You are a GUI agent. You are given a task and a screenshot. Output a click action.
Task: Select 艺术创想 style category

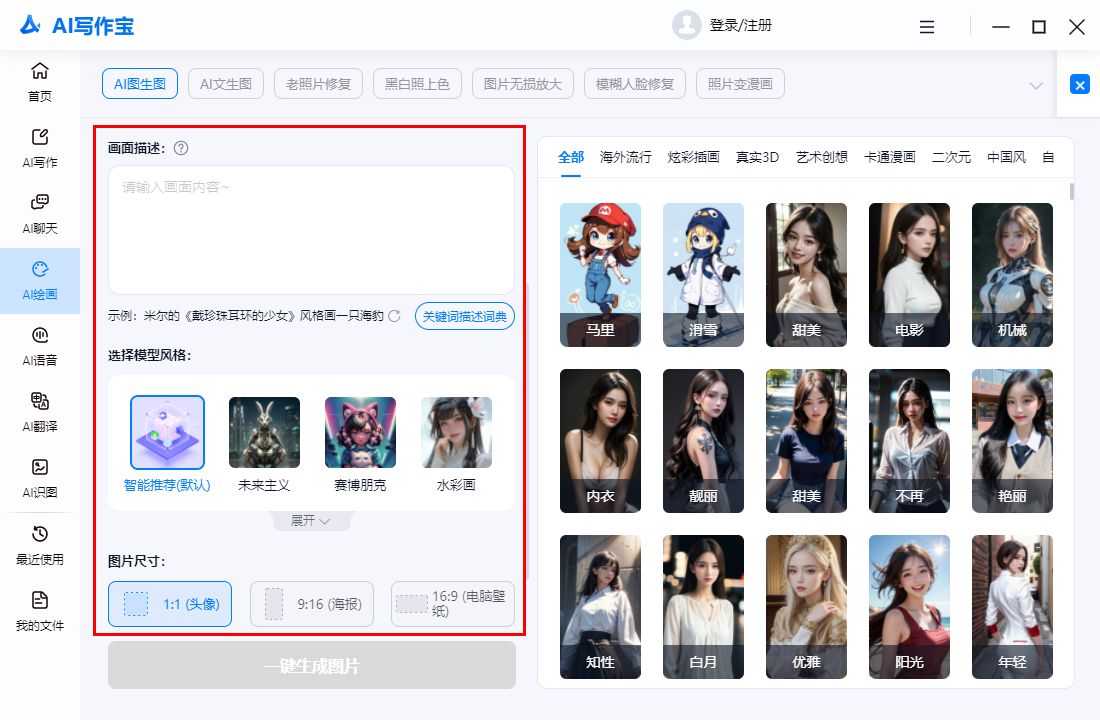[x=821, y=157]
